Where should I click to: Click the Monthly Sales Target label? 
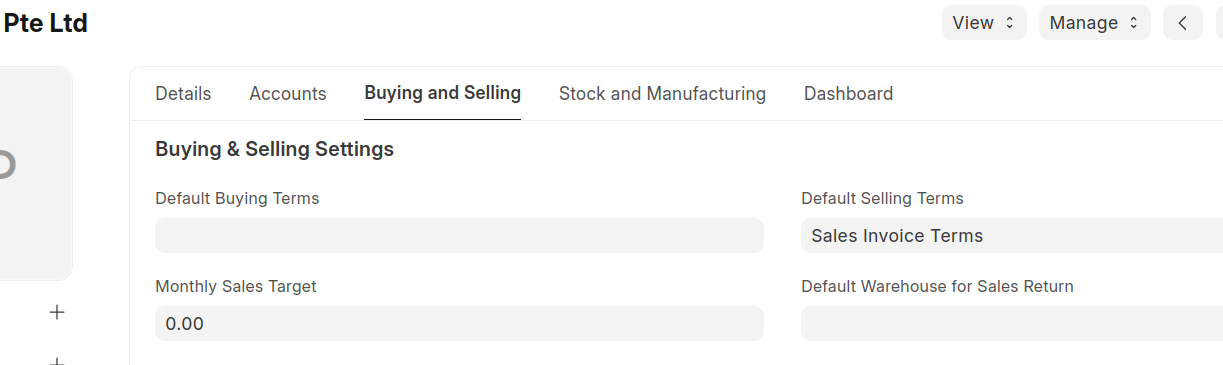[236, 287]
